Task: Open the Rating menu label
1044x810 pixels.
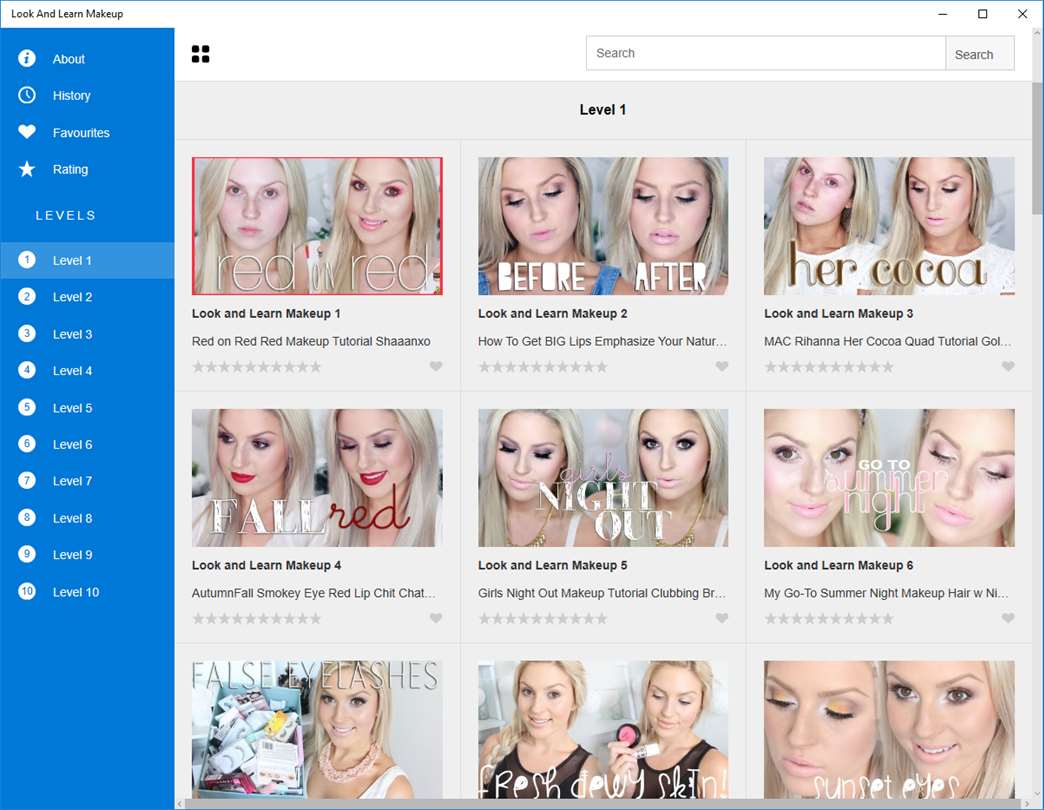Action: coord(71,169)
